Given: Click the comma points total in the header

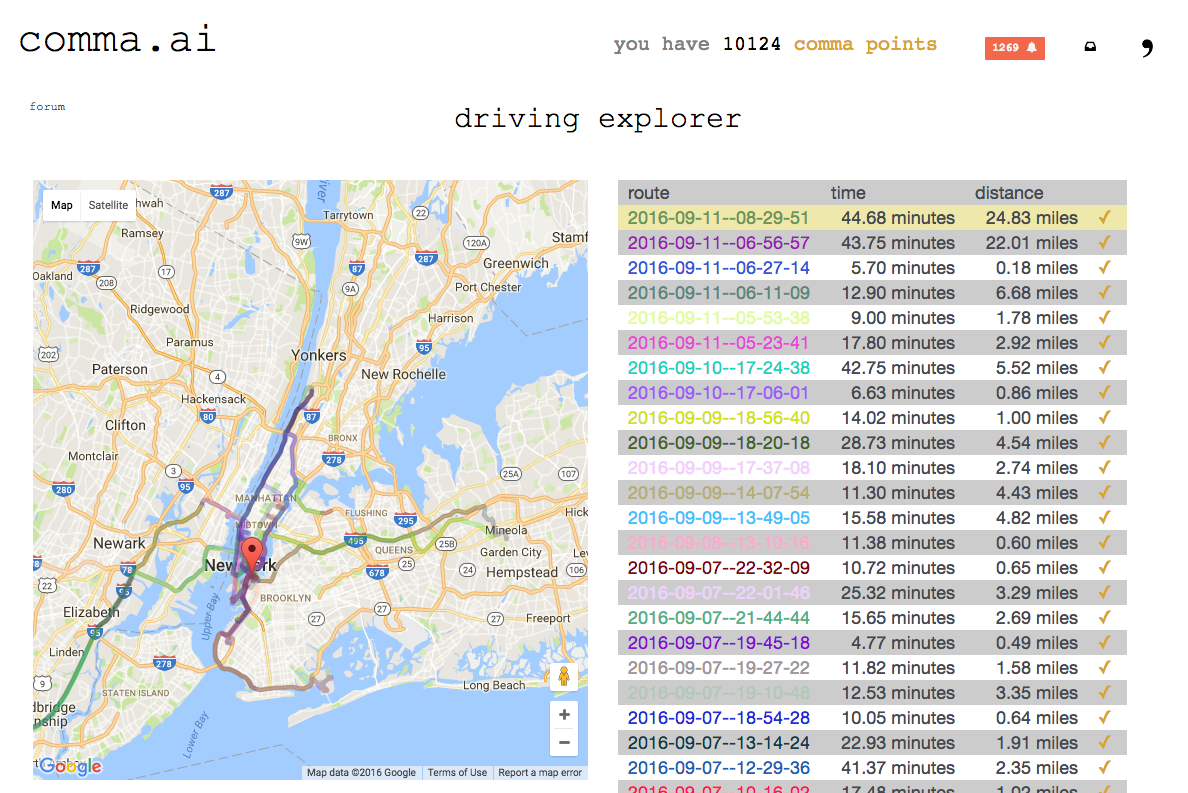Looking at the screenshot, I should point(752,44).
